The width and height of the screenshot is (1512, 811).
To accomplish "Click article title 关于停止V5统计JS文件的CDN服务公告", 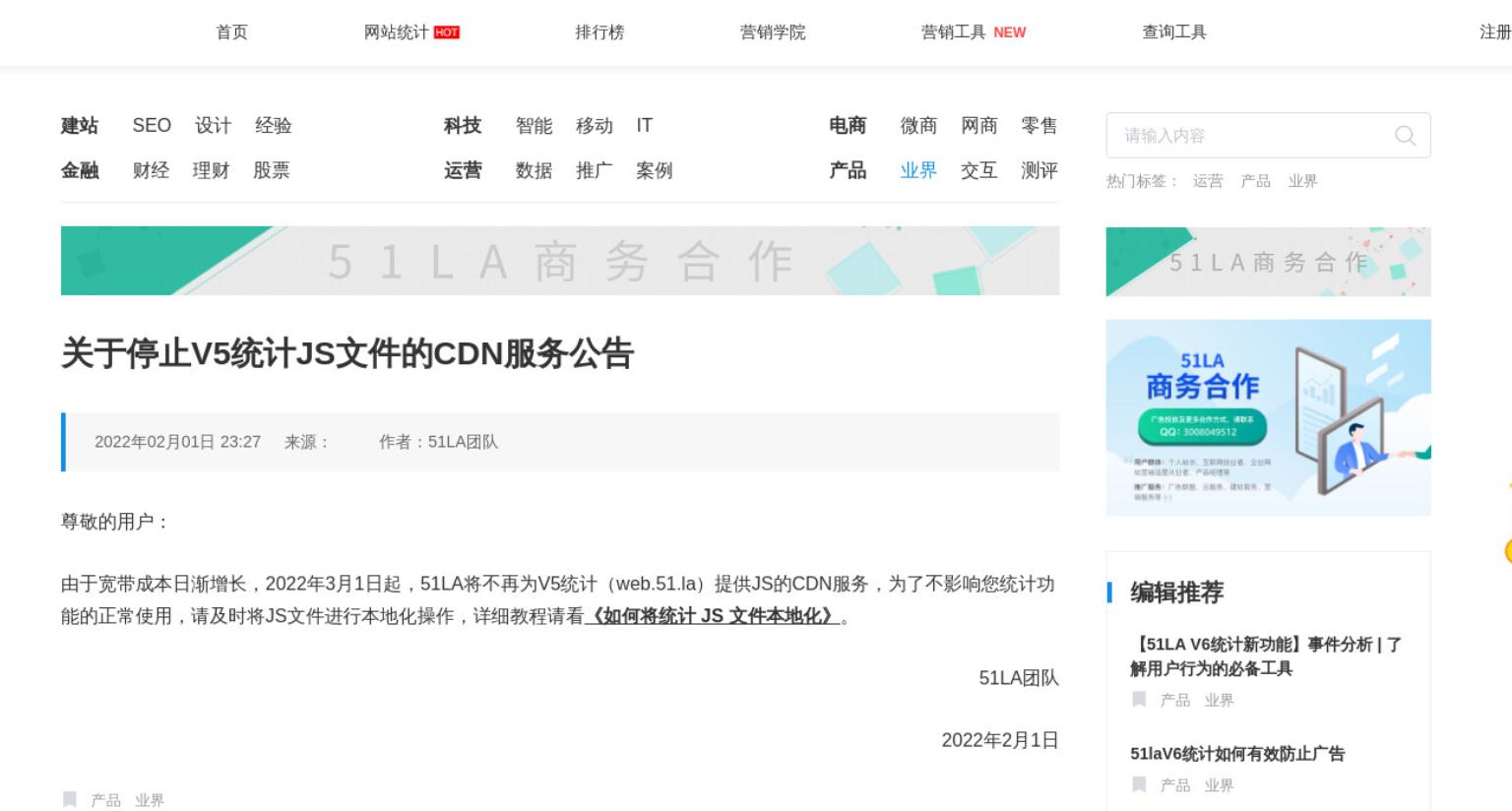I will click(347, 353).
